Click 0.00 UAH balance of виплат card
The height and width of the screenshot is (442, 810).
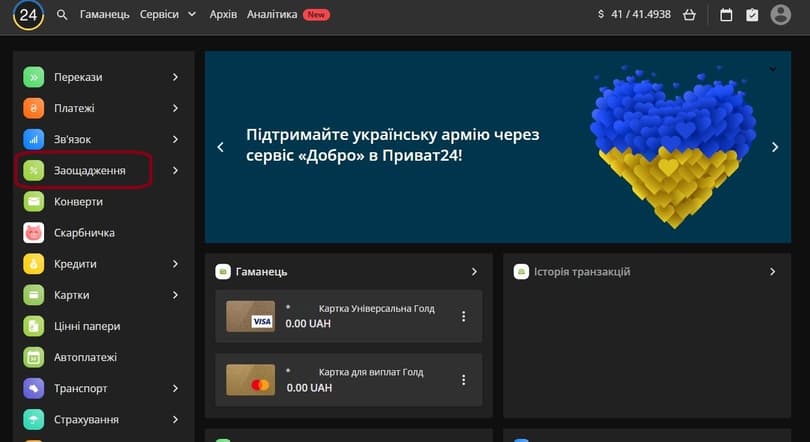pos(309,388)
